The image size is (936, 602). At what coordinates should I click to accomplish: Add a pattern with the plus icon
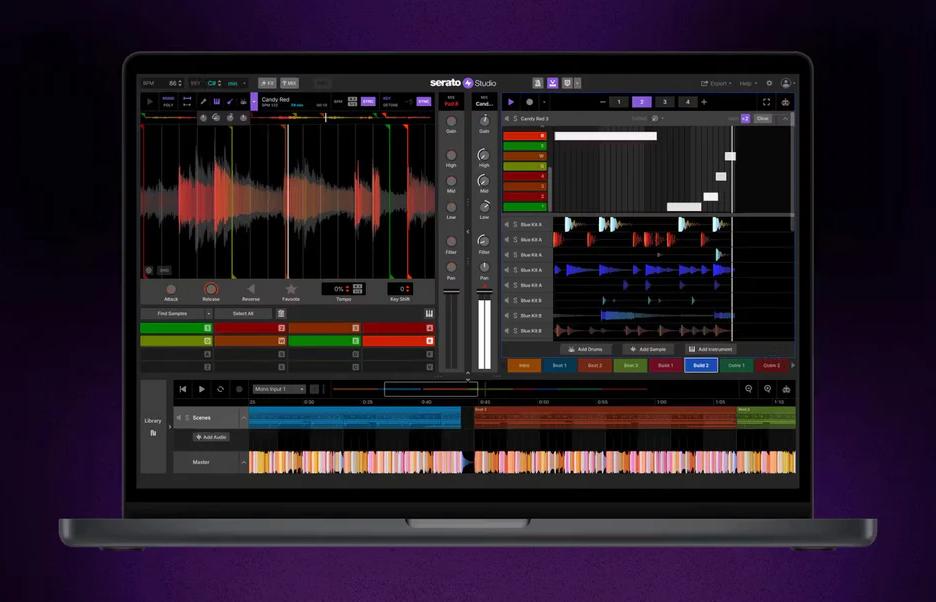pyautogui.click(x=704, y=102)
